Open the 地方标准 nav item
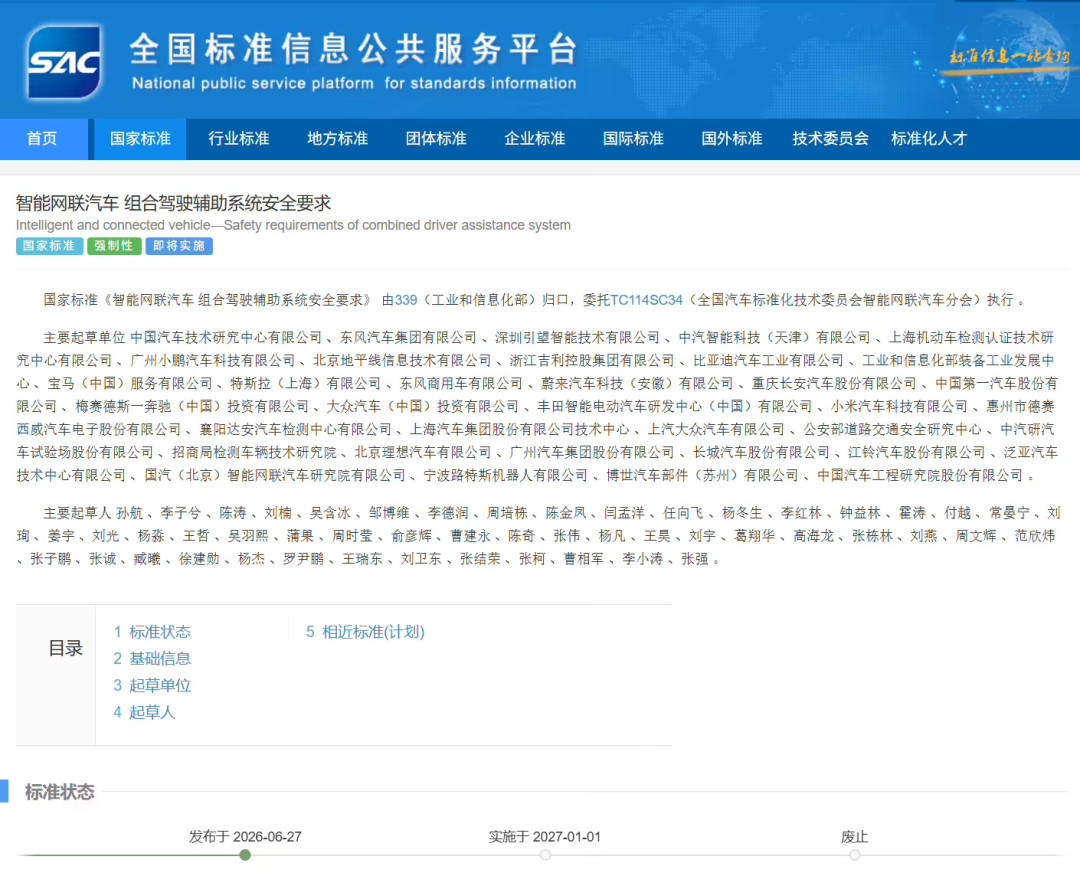 (x=338, y=138)
